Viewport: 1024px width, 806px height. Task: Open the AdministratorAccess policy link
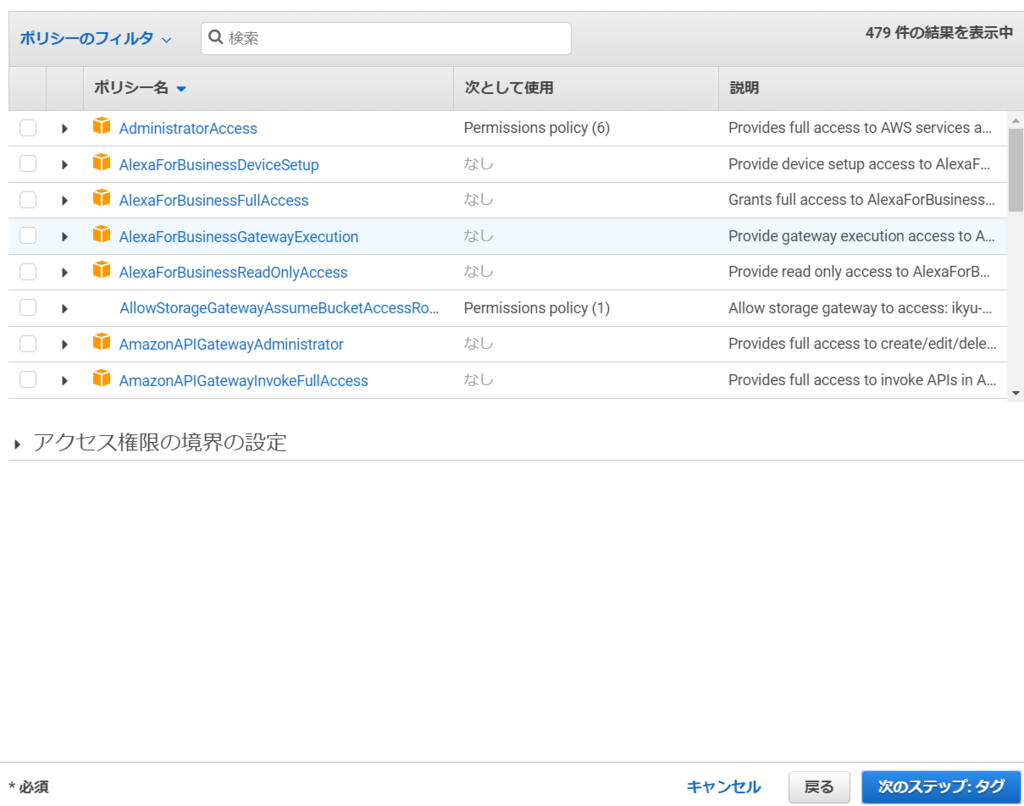pos(188,129)
